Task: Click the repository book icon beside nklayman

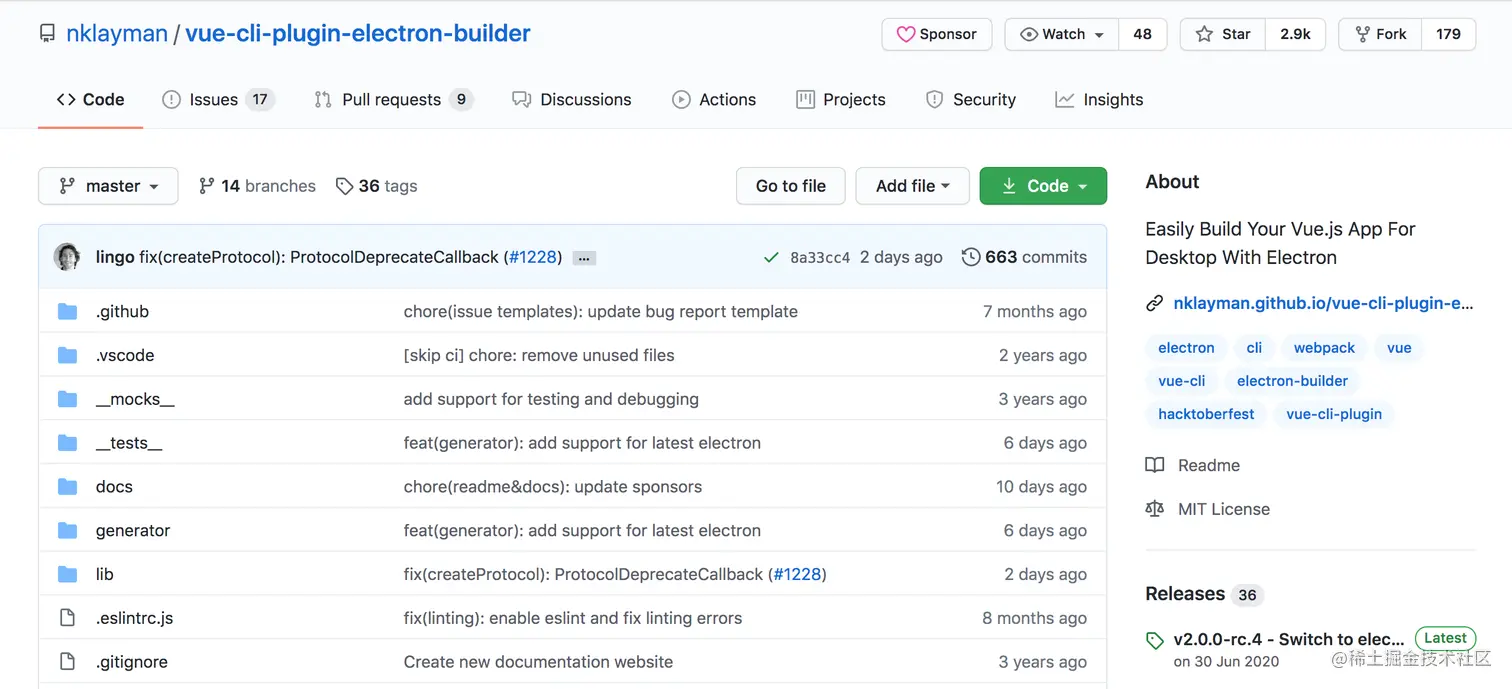Action: tap(47, 34)
